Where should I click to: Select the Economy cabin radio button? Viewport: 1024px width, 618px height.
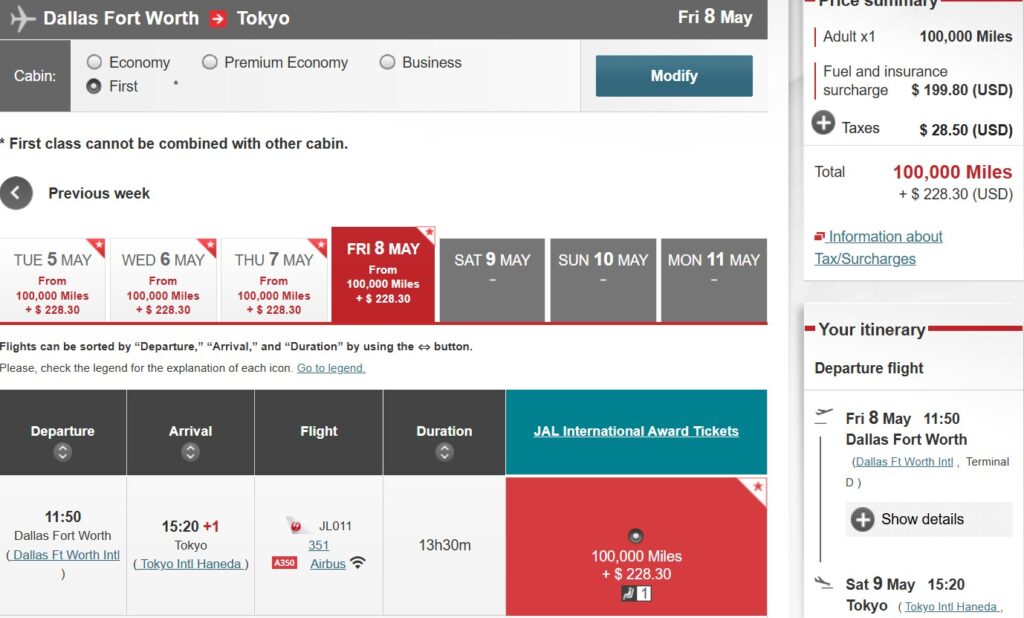pyautogui.click(x=95, y=62)
